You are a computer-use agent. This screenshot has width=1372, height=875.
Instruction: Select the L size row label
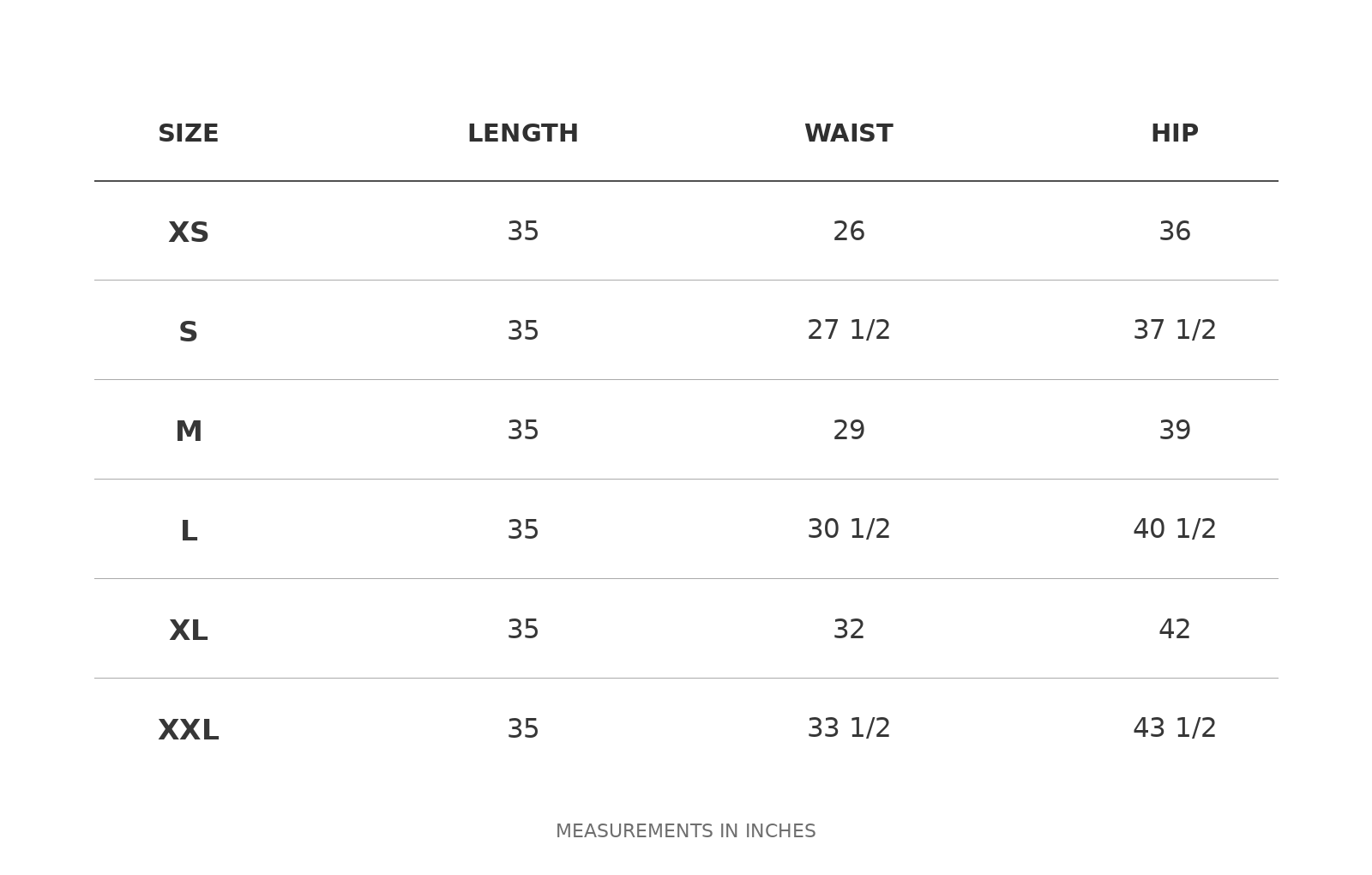189,531
